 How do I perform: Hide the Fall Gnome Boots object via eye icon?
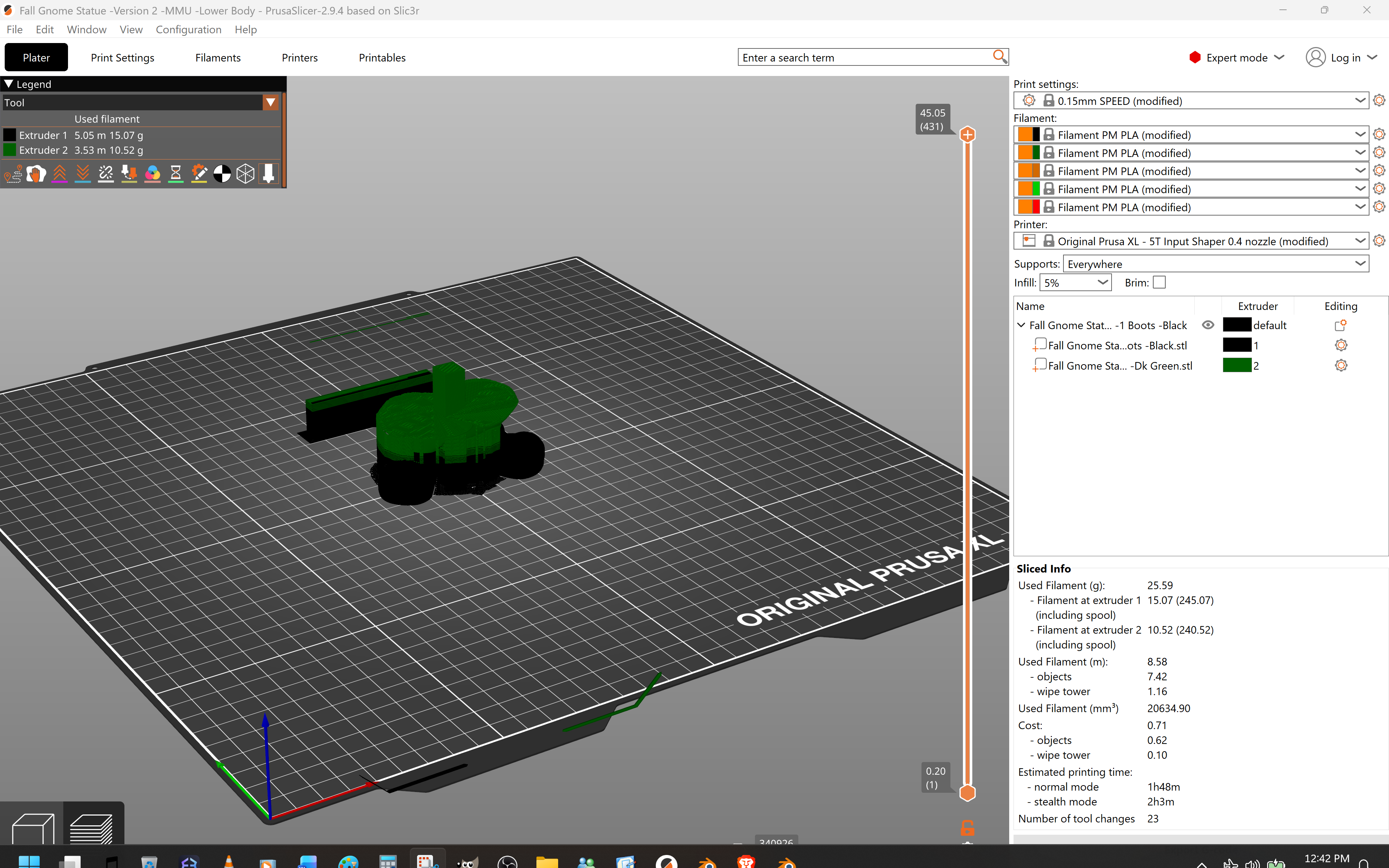click(x=1208, y=325)
